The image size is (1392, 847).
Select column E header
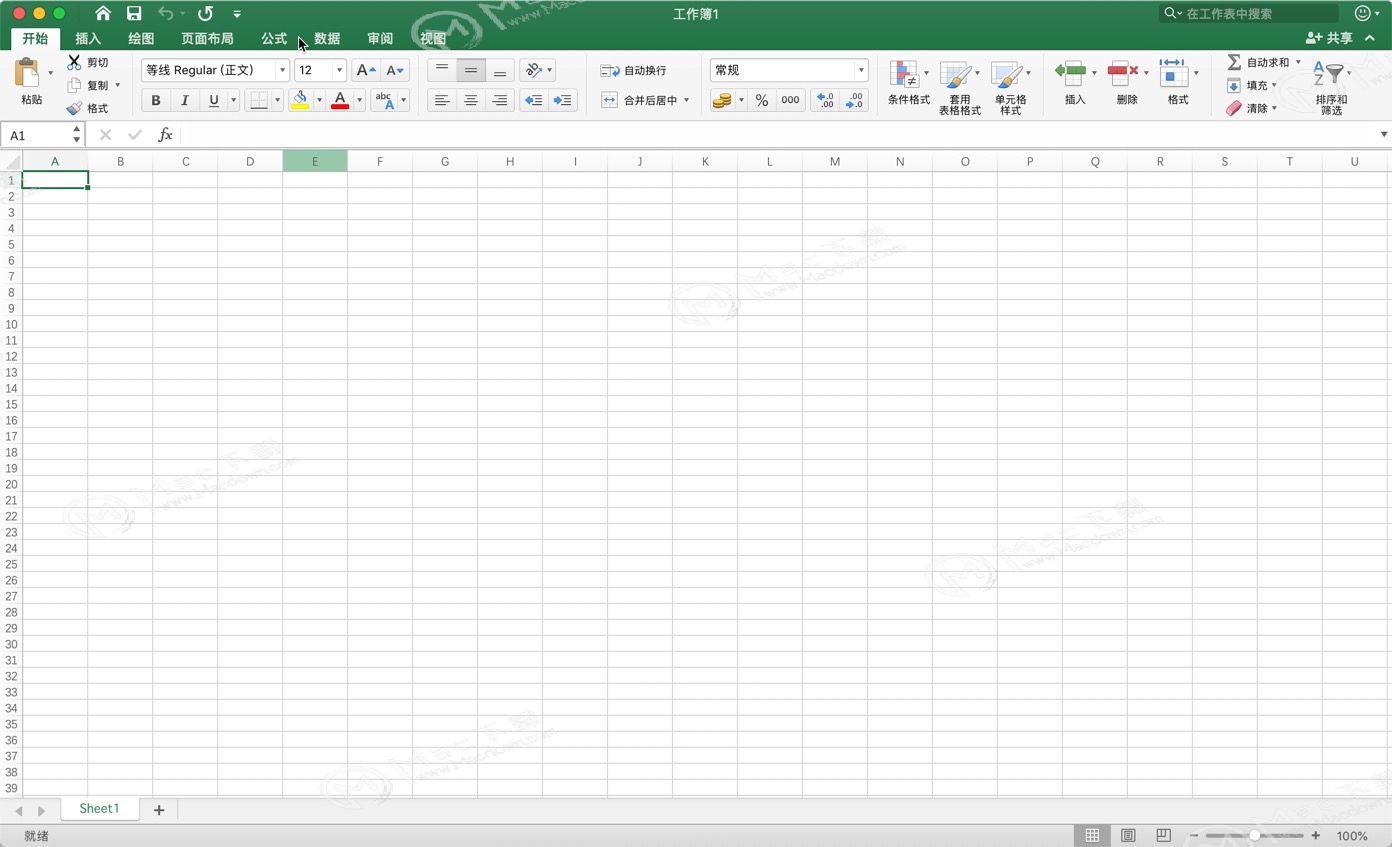point(315,161)
